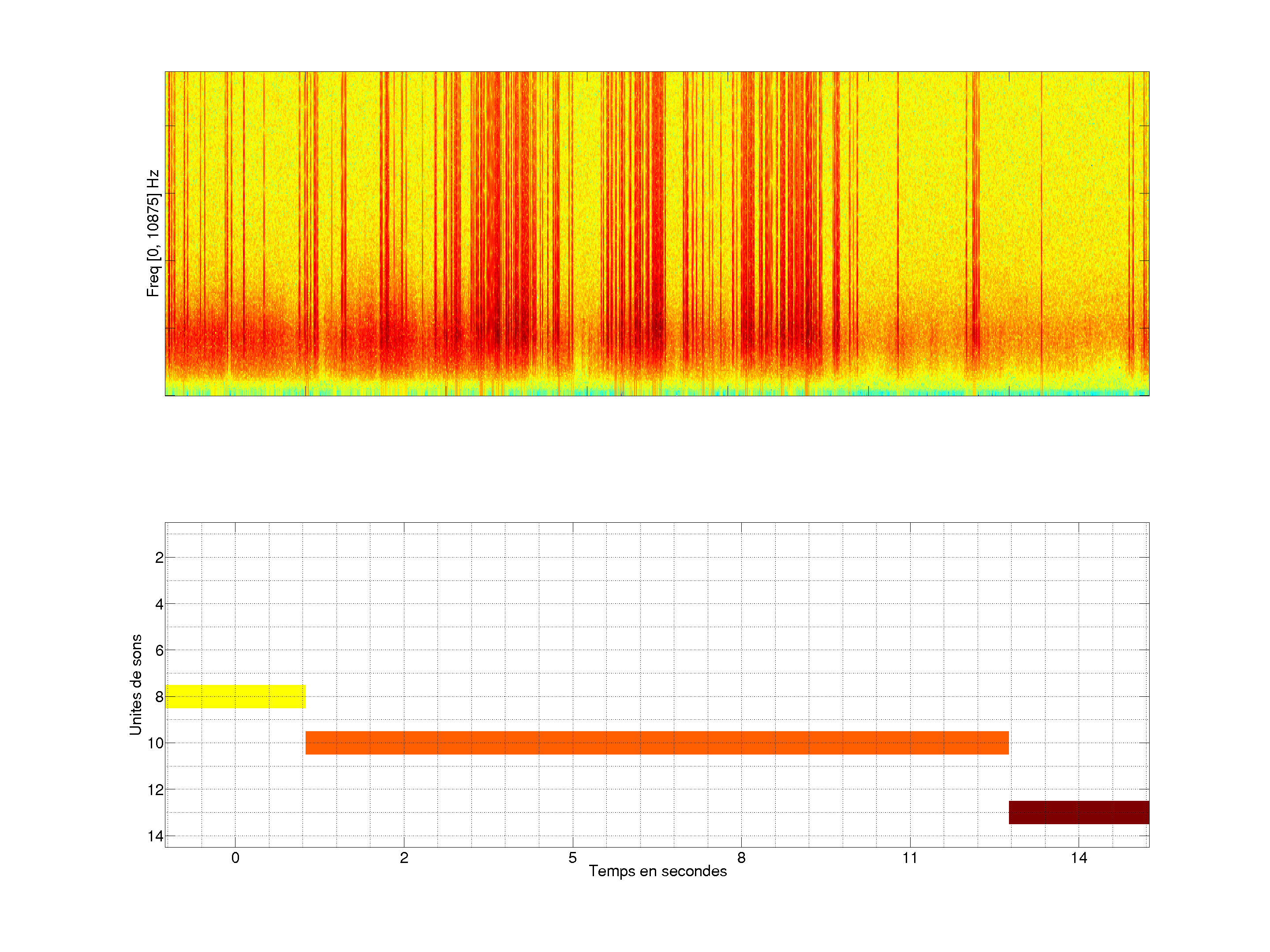This screenshot has height=952, width=1270.
Task: Click the 'Temps en secondes' axis label
Action: click(657, 871)
